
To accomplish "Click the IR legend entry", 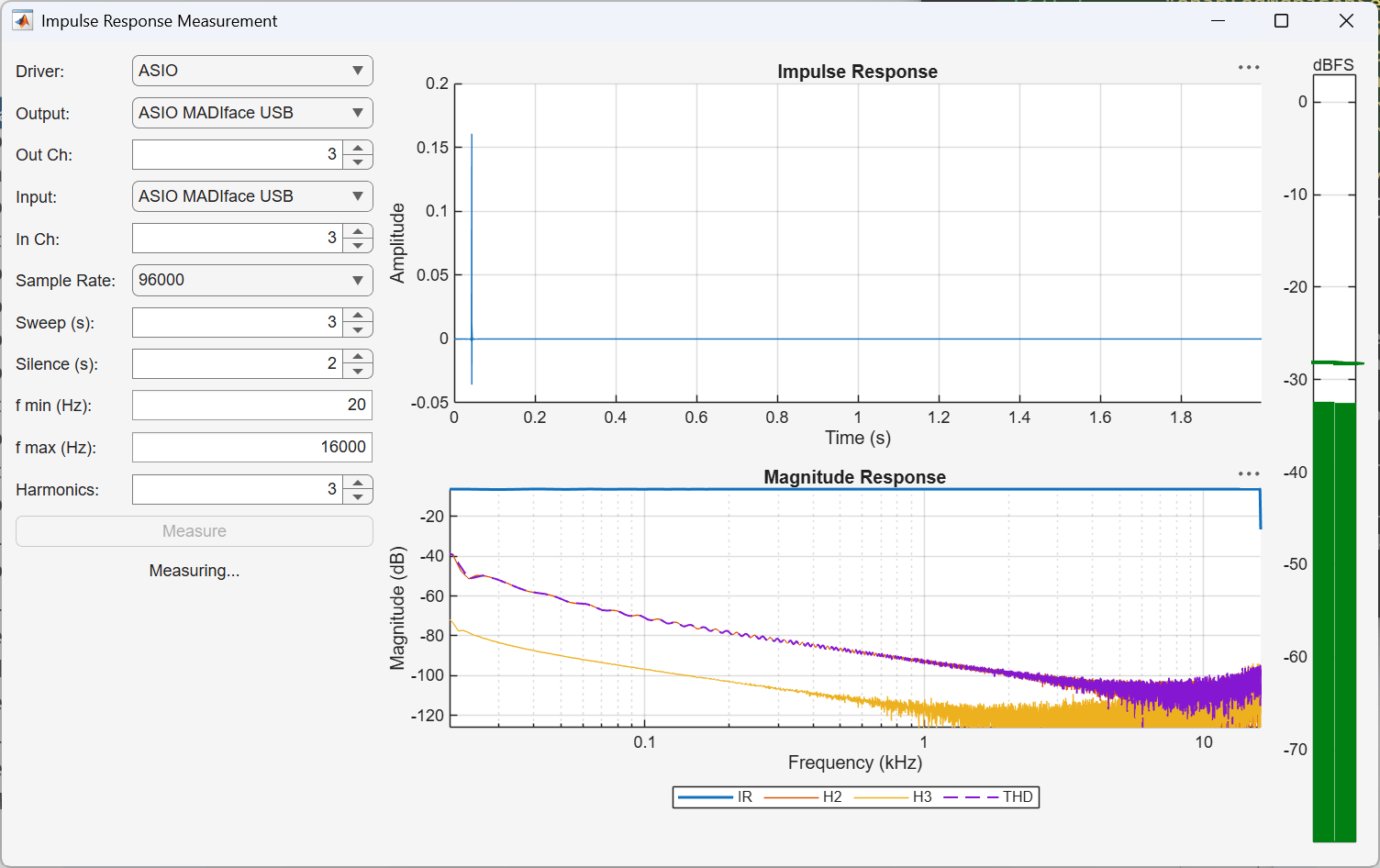I will point(716,797).
